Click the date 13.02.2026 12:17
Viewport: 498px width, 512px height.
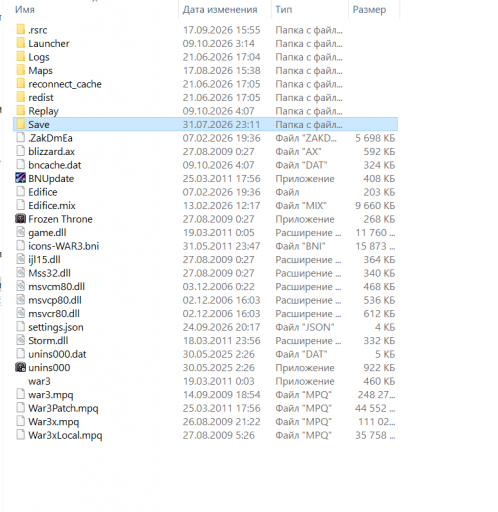(x=221, y=205)
